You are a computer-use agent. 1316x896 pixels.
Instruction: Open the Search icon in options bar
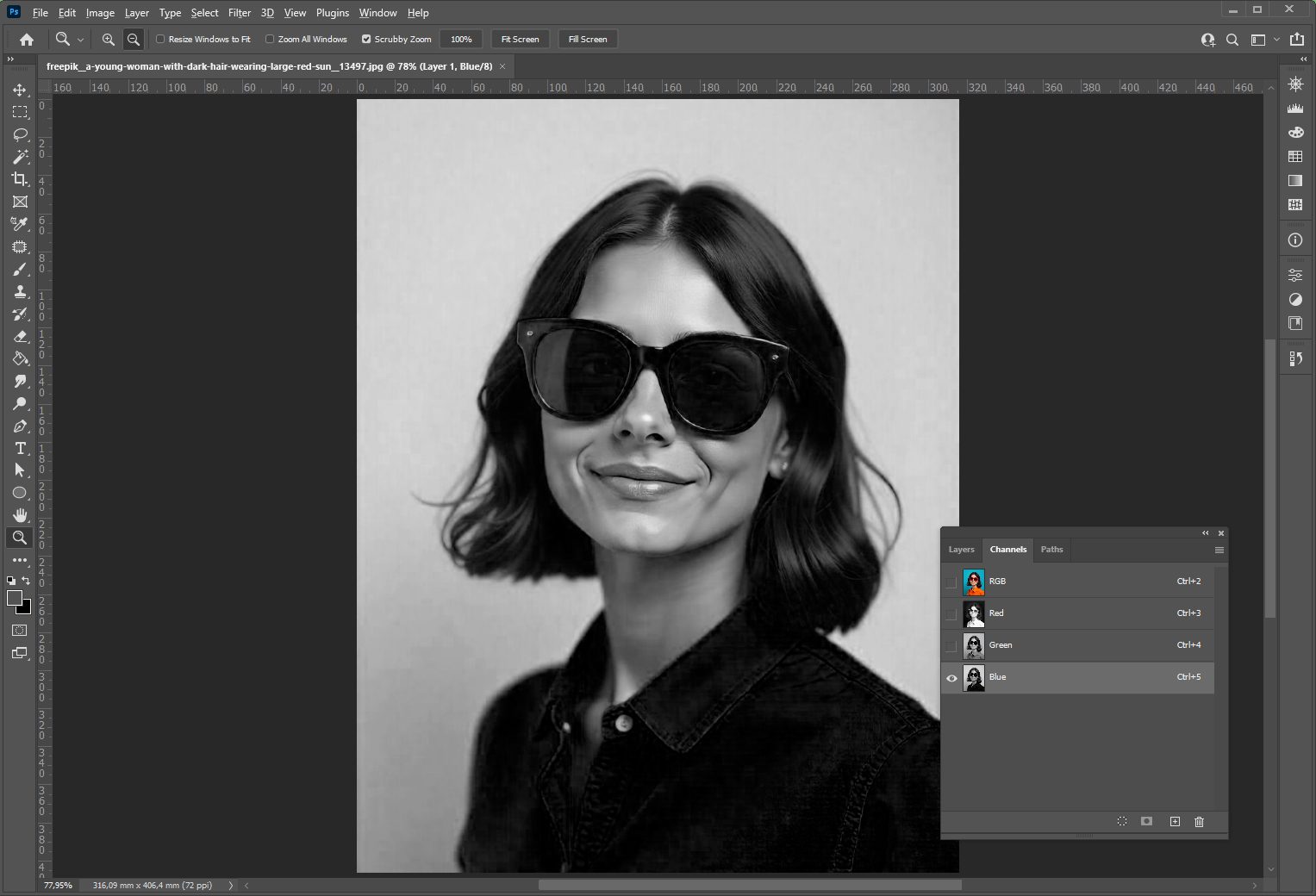click(1232, 40)
